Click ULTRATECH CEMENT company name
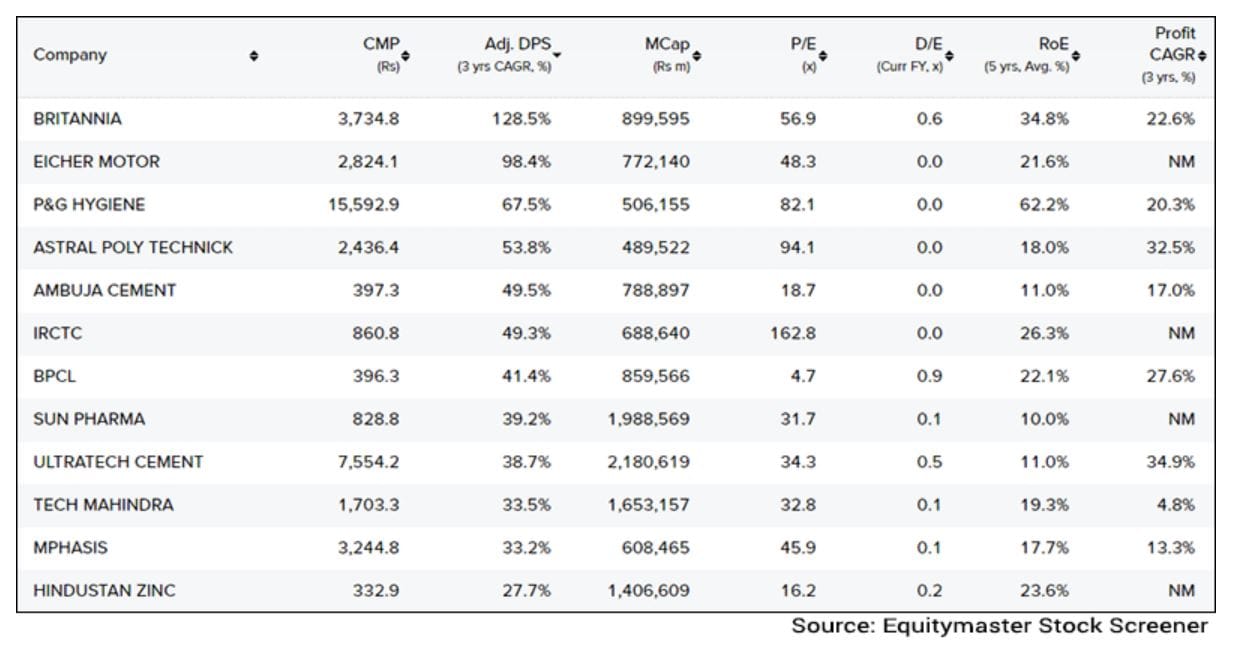This screenshot has height=654, width=1238. (x=118, y=462)
